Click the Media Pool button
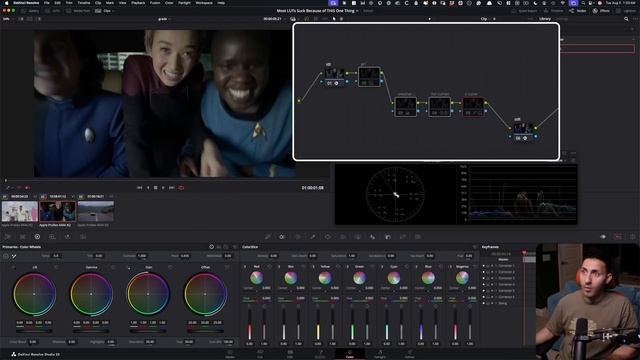Viewport: 640px width, 360px height. pyautogui.click(x=79, y=11)
